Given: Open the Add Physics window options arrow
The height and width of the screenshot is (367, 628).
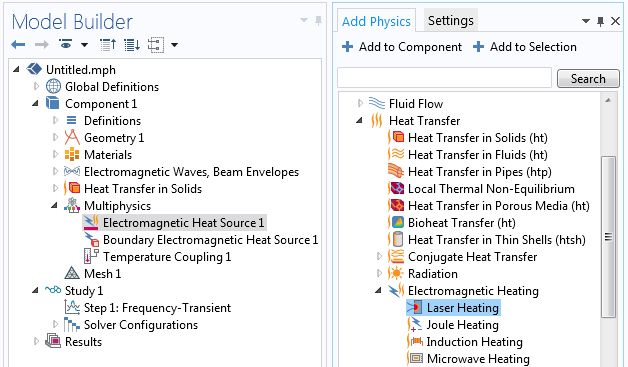Looking at the screenshot, I should [x=586, y=21].
